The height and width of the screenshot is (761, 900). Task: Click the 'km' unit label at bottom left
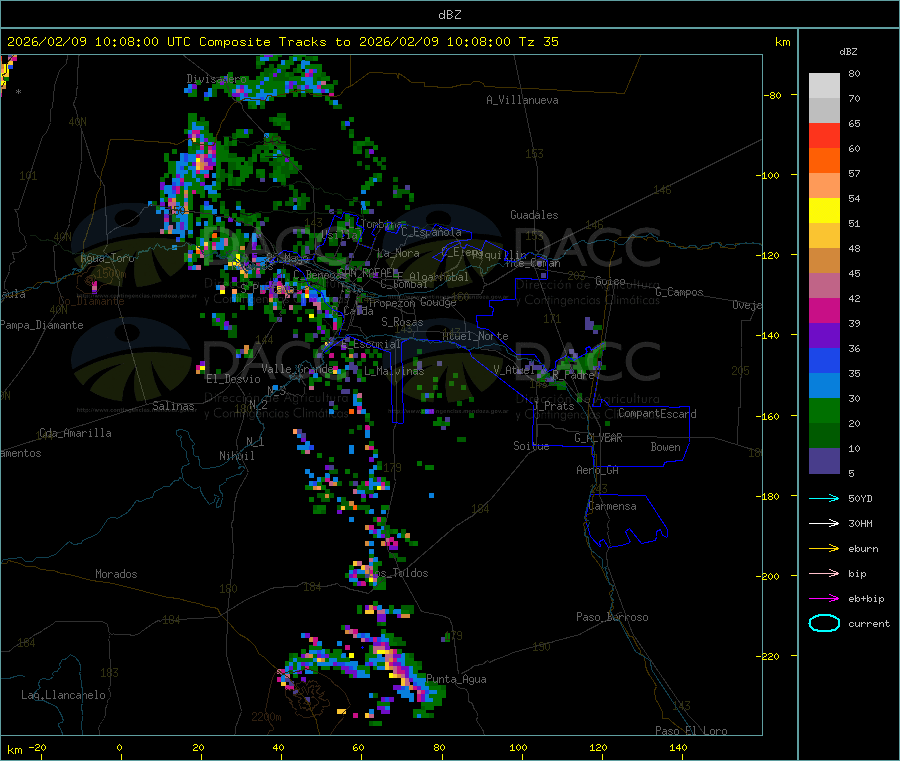[x=14, y=750]
